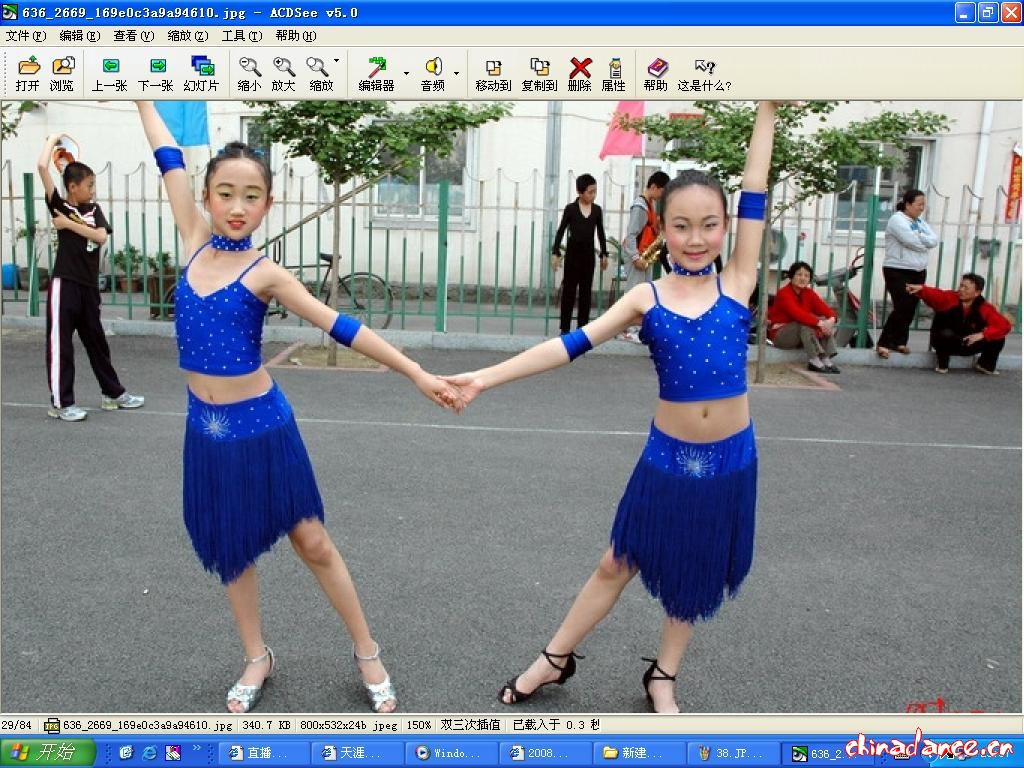The width and height of the screenshot is (1024, 768).
Task: Open the File (文件) menu
Action: 25,36
